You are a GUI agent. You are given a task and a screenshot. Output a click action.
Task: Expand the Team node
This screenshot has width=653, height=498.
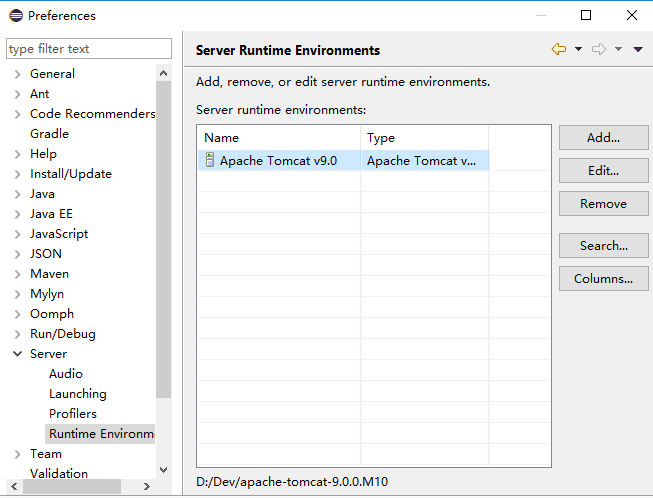tap(17, 454)
